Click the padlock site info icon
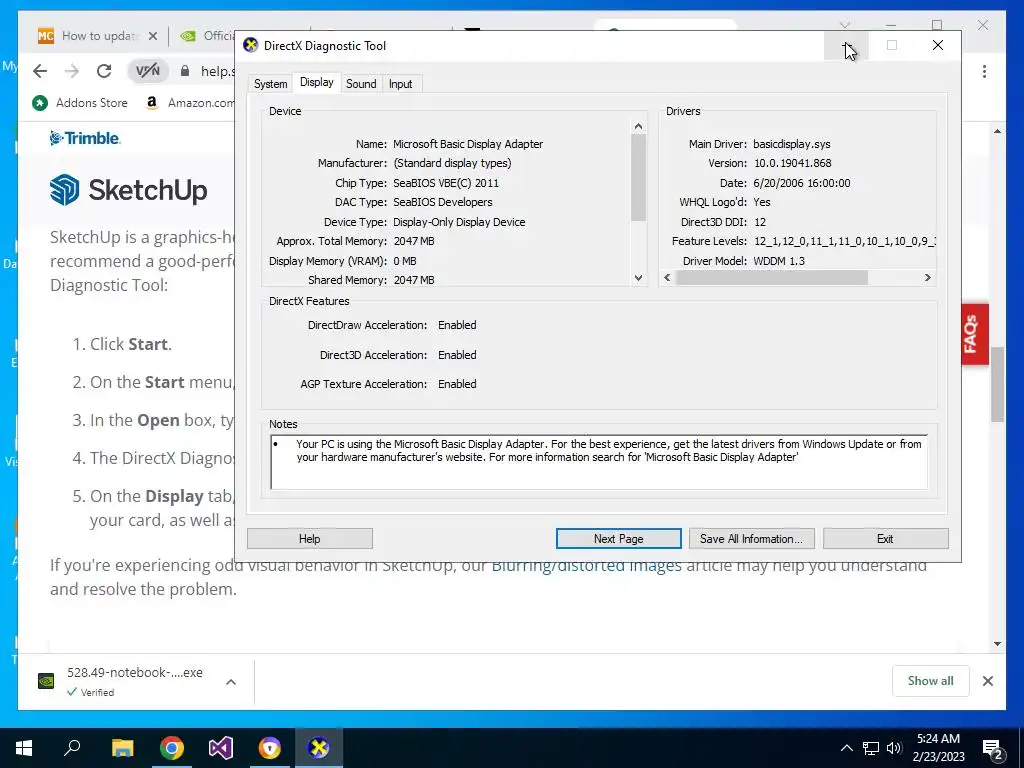1024x768 pixels. tap(185, 71)
